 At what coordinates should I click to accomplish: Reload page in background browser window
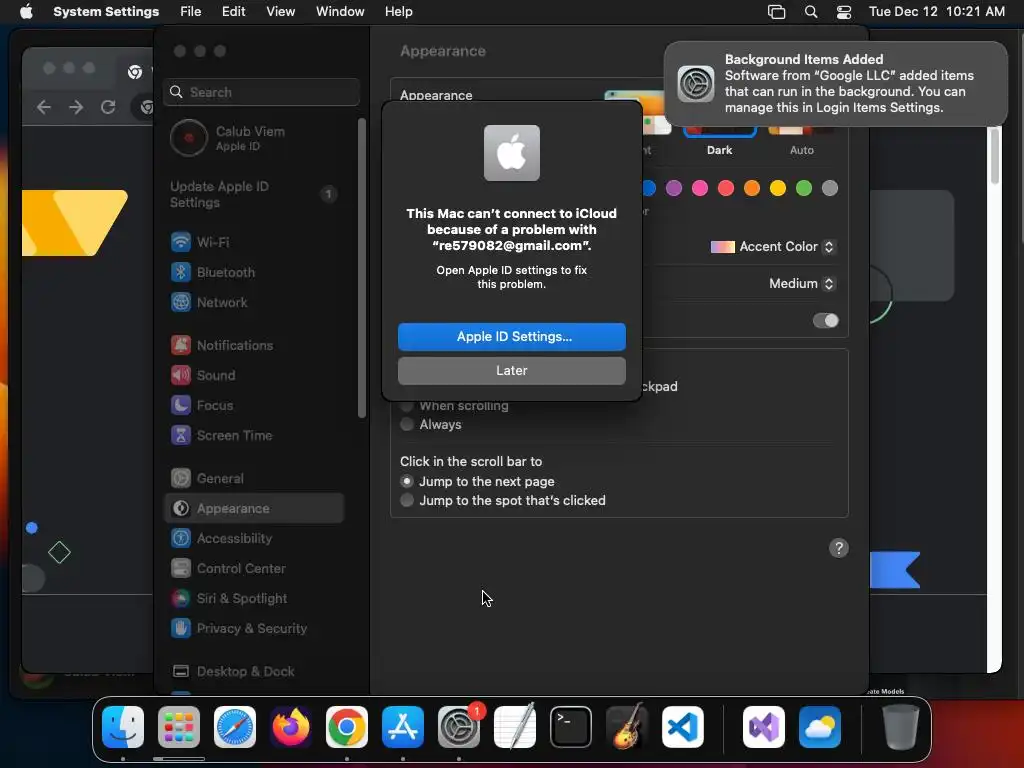point(108,107)
